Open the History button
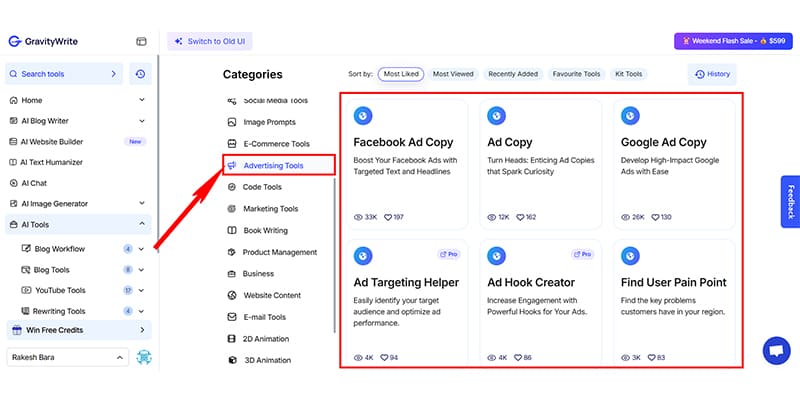This screenshot has height=400, width=800. click(712, 74)
